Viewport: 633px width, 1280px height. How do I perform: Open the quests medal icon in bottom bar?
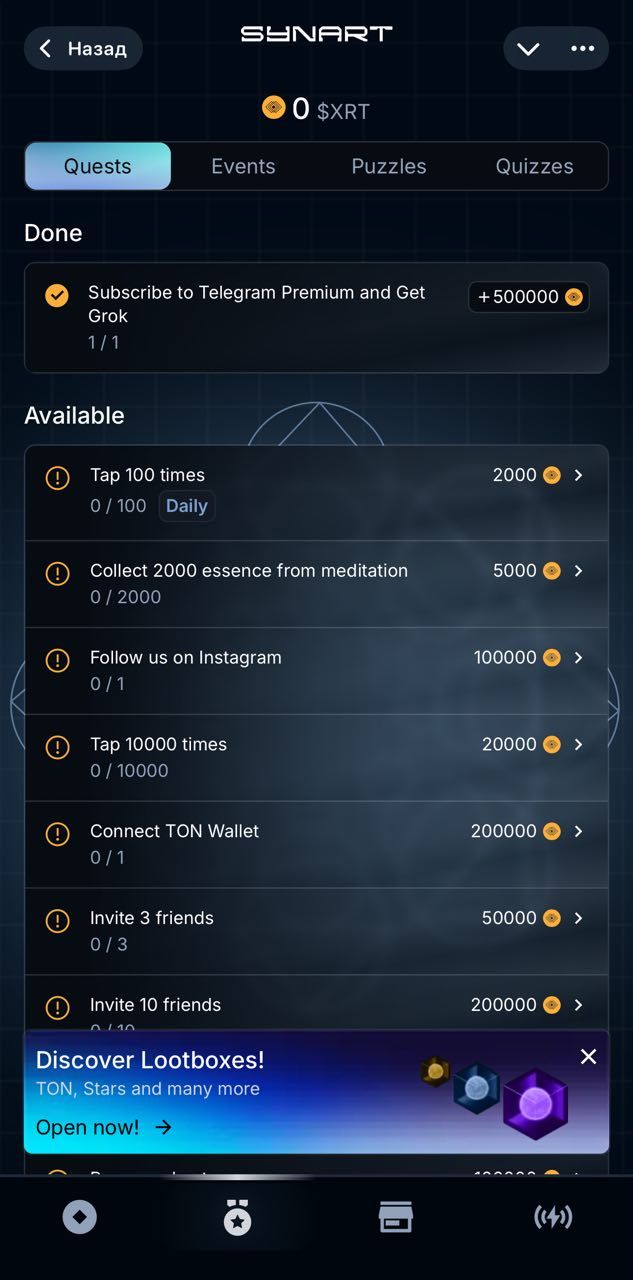coord(237,1216)
